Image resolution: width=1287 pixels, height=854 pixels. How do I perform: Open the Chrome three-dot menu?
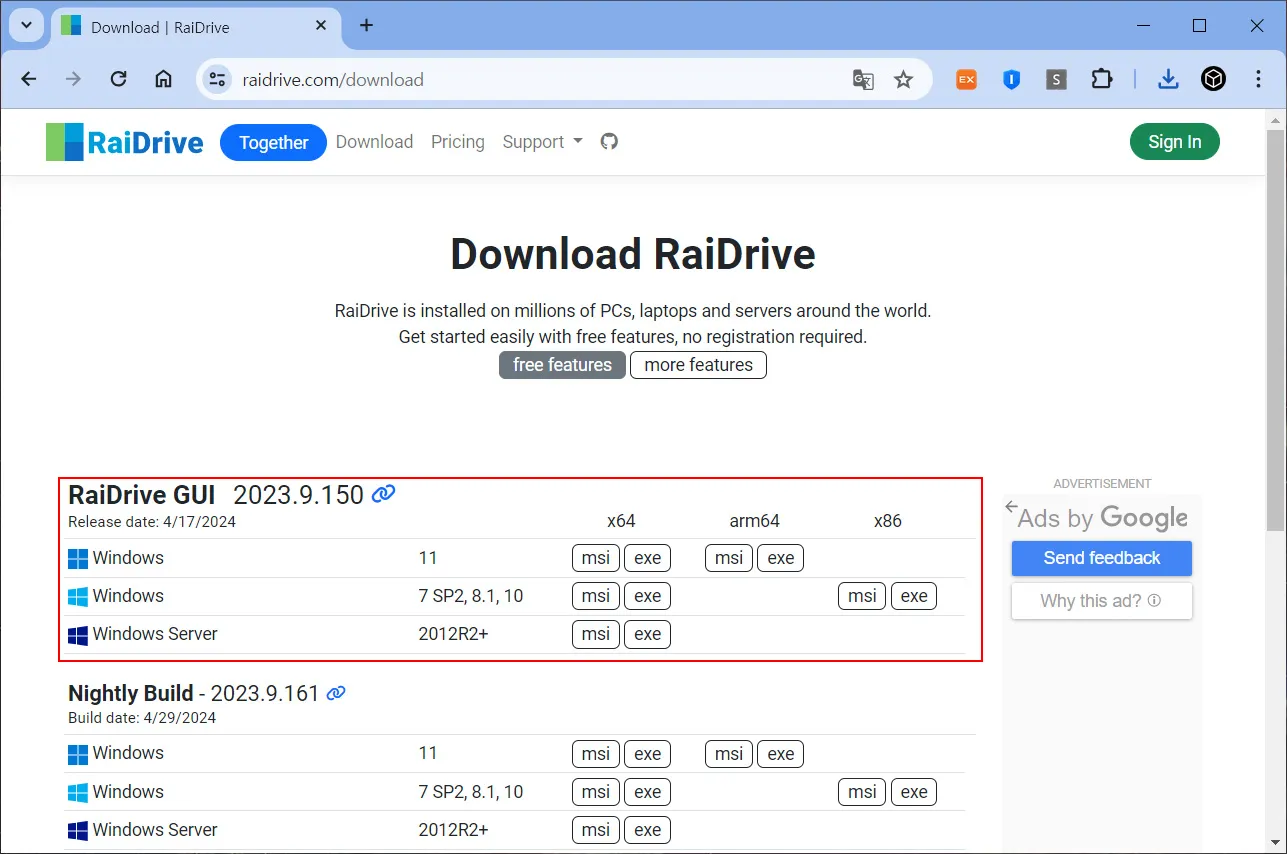pos(1258,79)
